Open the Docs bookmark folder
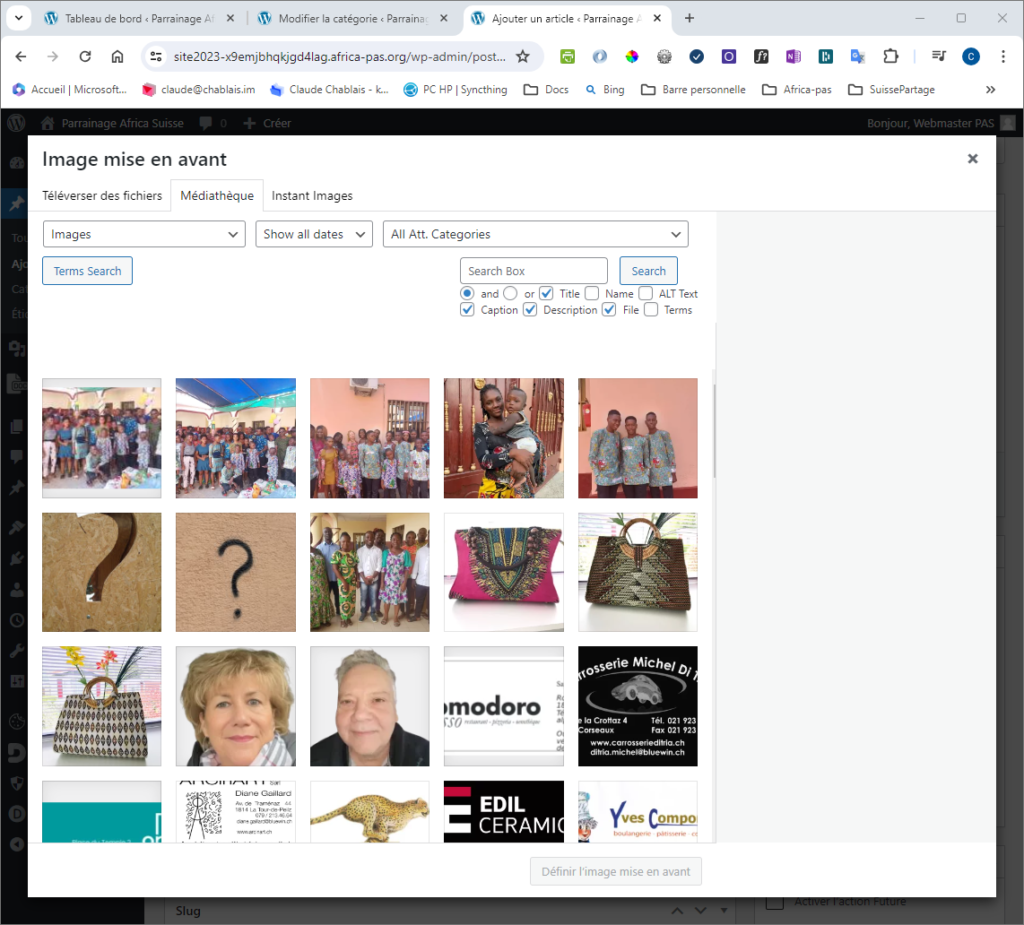1024x925 pixels. tap(546, 89)
